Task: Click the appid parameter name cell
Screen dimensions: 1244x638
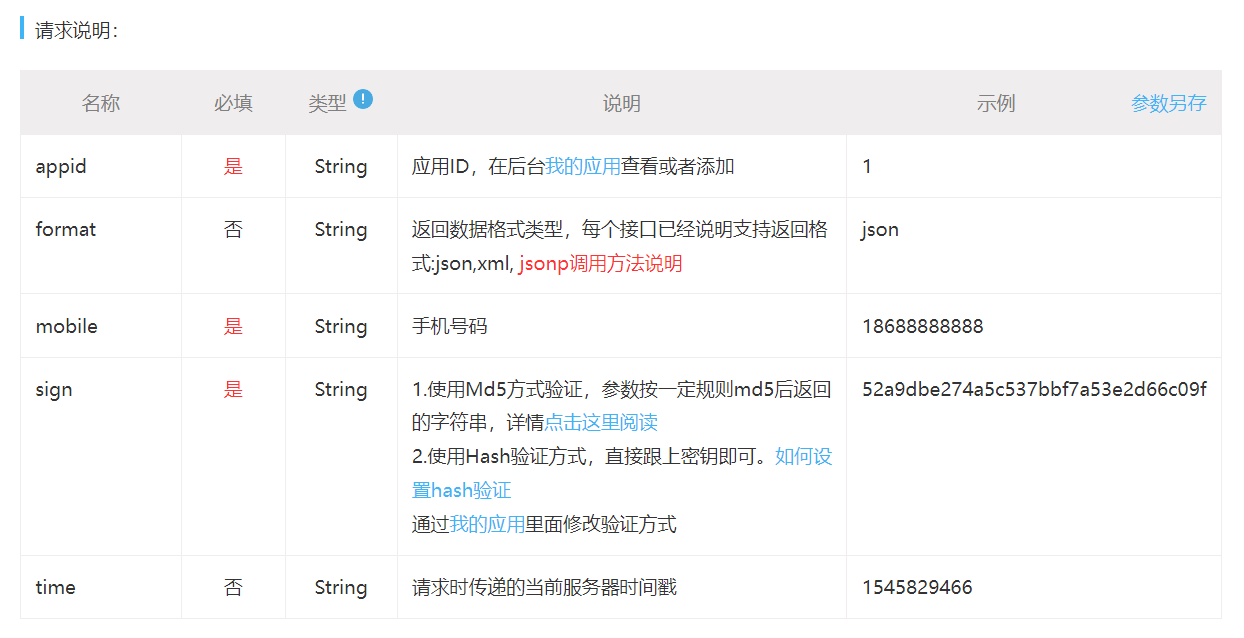Action: tap(61, 166)
